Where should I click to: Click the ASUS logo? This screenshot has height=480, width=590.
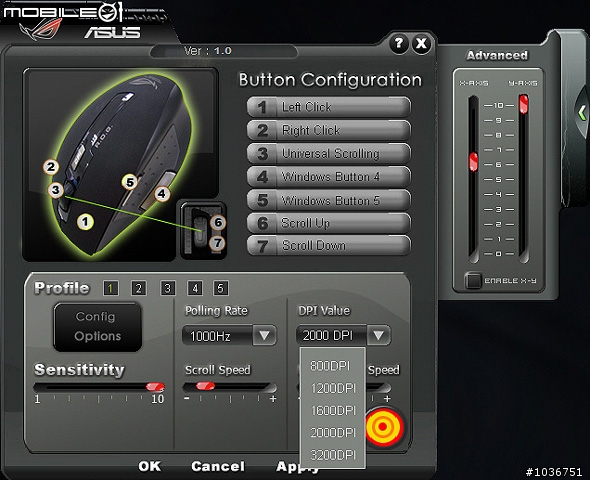113,33
